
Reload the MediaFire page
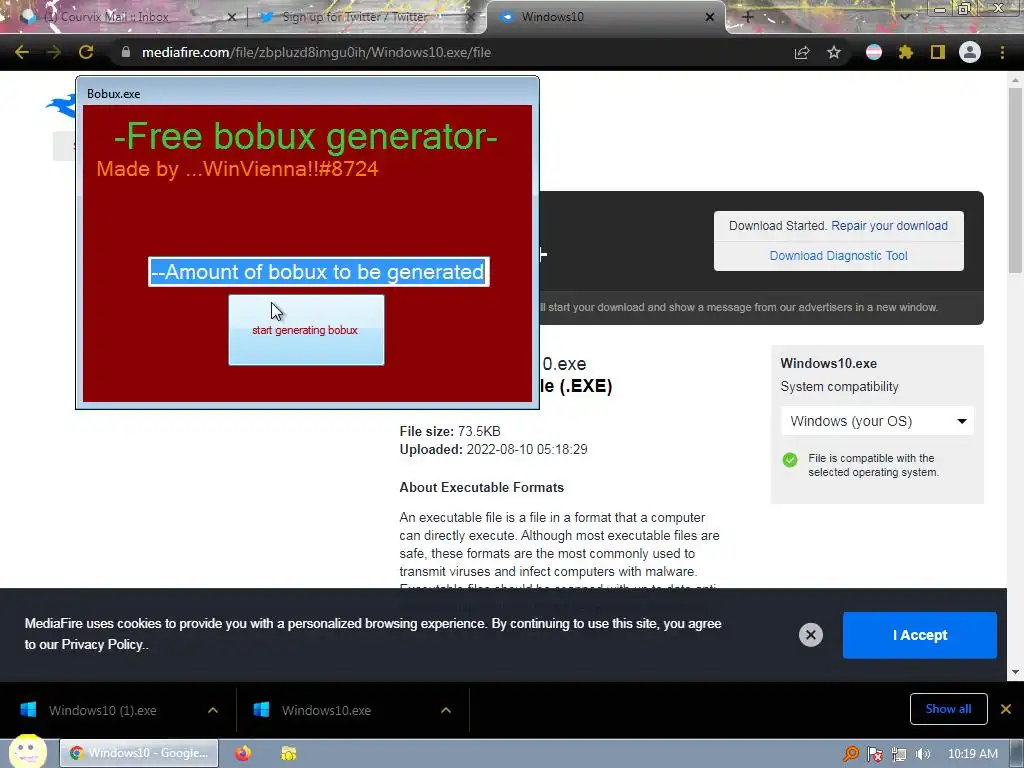coord(86,52)
